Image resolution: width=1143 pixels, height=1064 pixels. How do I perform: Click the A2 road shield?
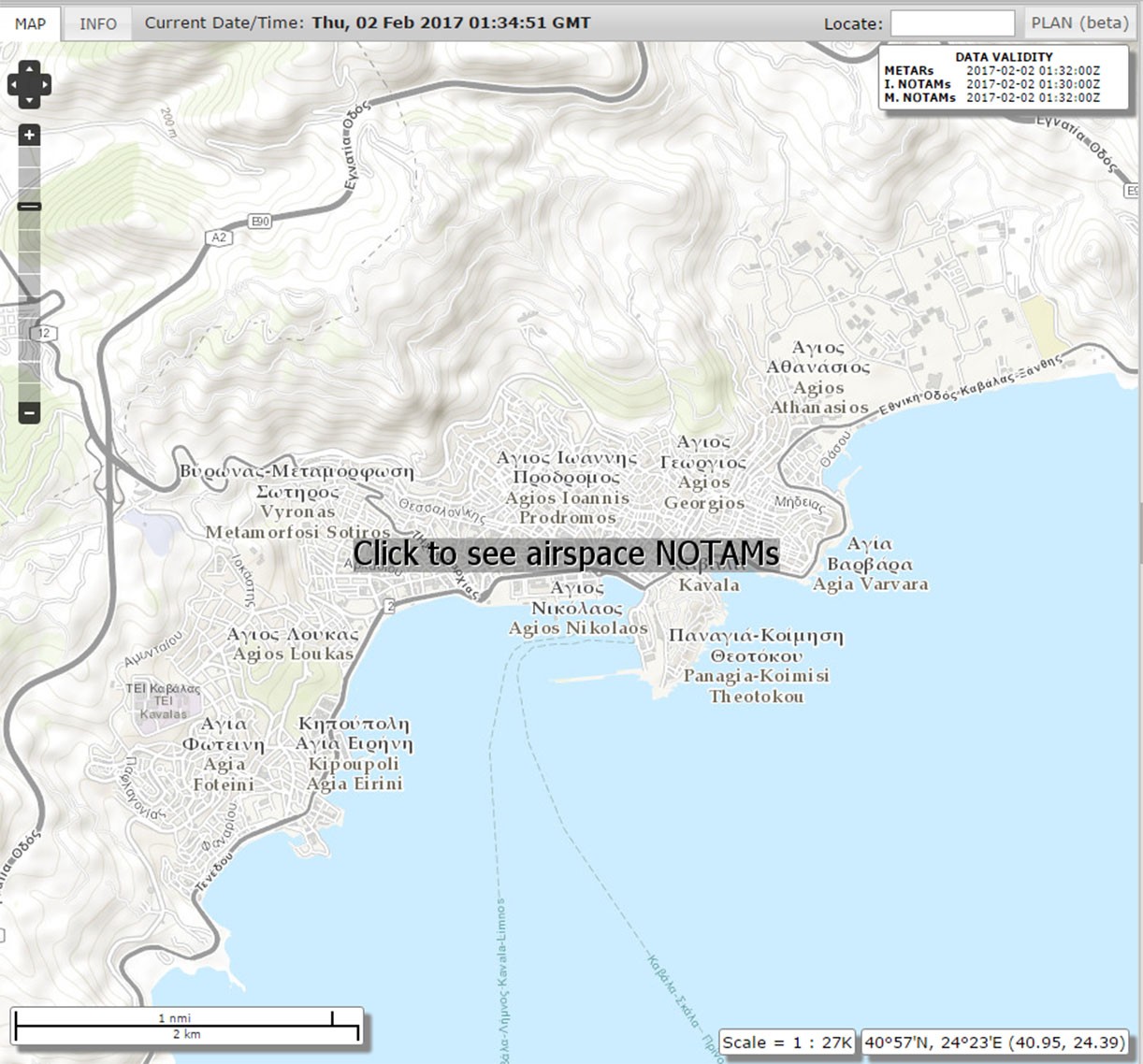[x=219, y=237]
